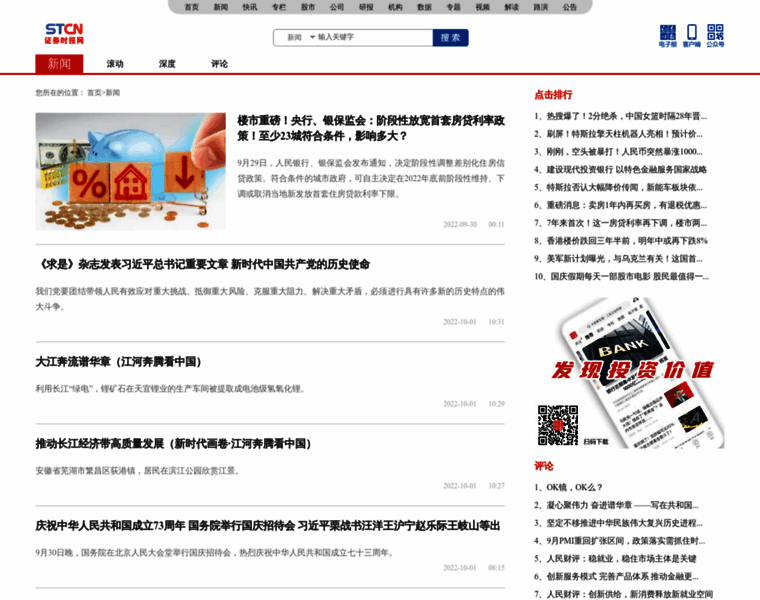
Task: Switch to the 深度 tab
Action: pyautogui.click(x=167, y=64)
